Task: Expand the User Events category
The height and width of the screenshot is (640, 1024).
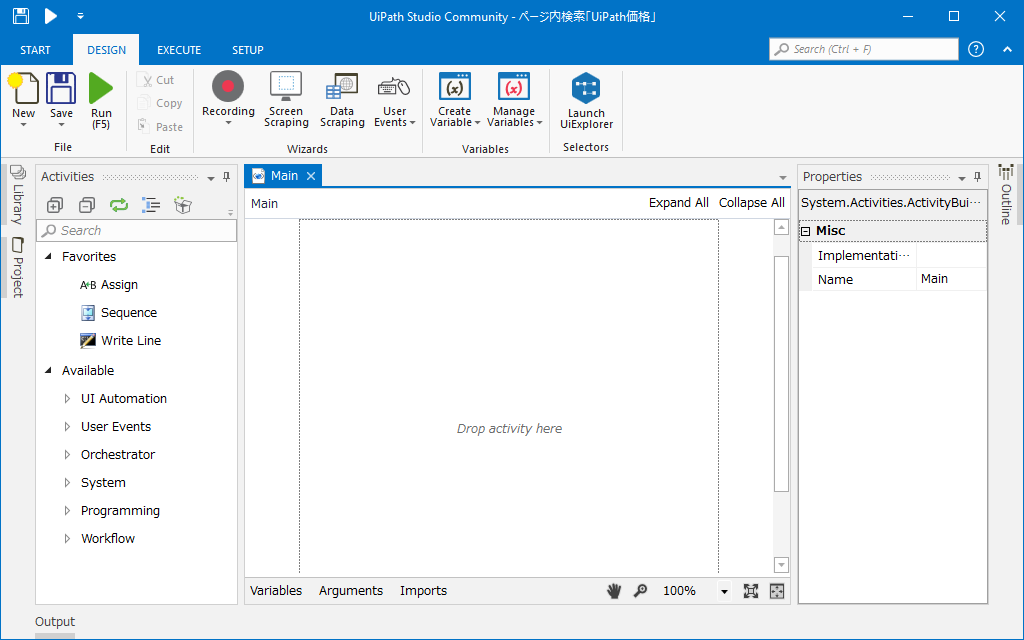Action: coord(67,426)
